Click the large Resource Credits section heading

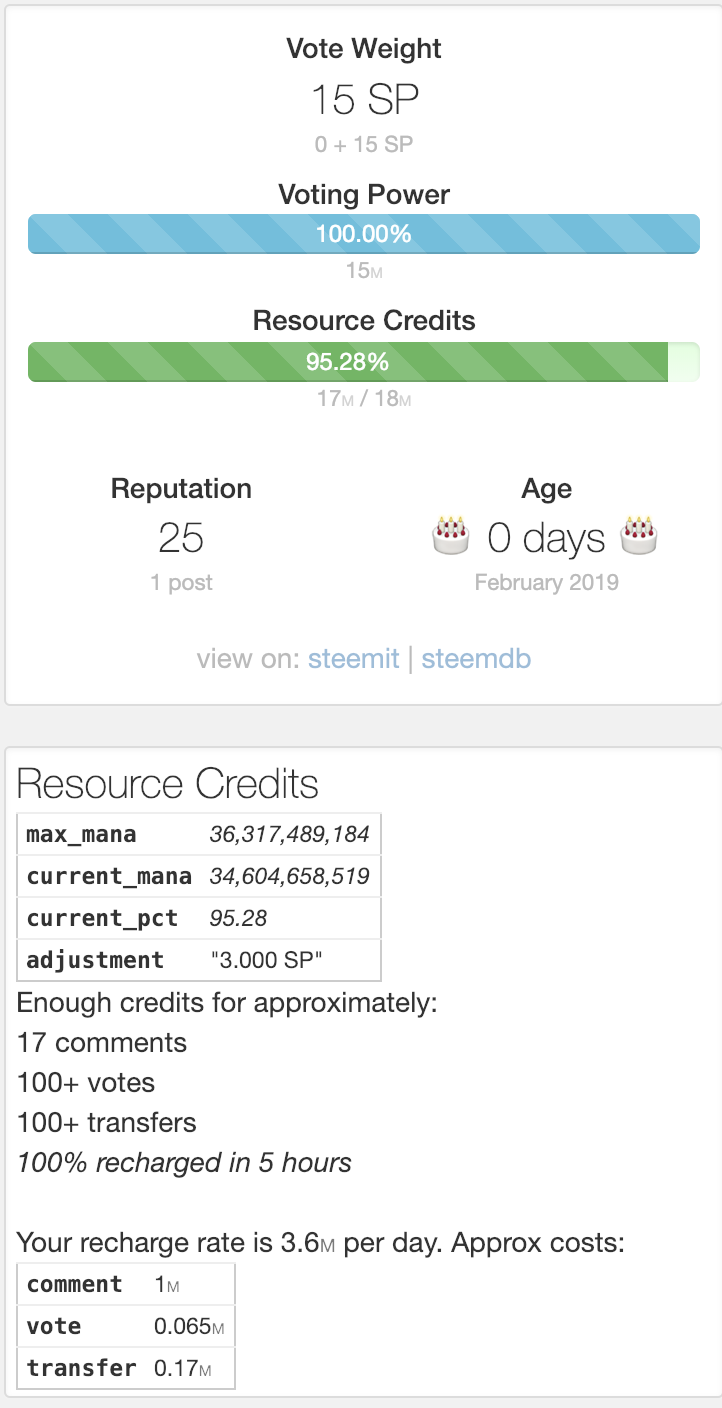(168, 785)
